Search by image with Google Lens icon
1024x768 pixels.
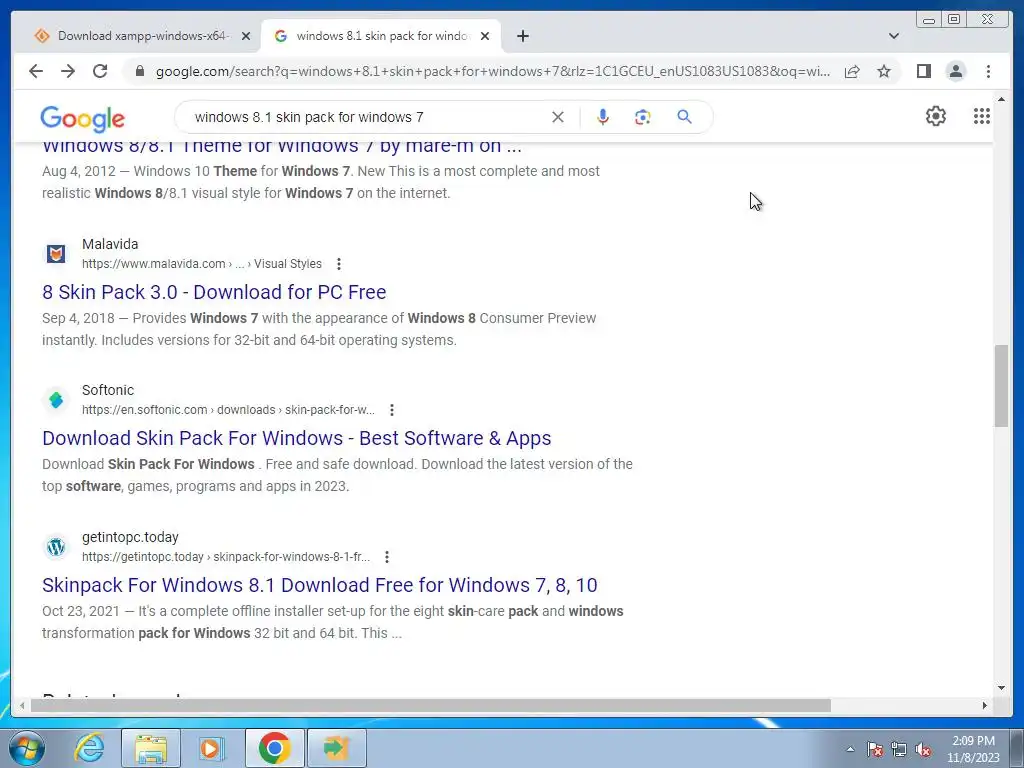[643, 117]
